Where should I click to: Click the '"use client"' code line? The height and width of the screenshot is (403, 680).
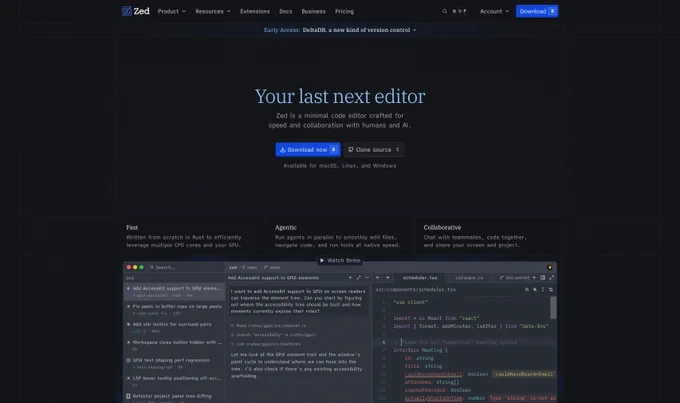410,302
